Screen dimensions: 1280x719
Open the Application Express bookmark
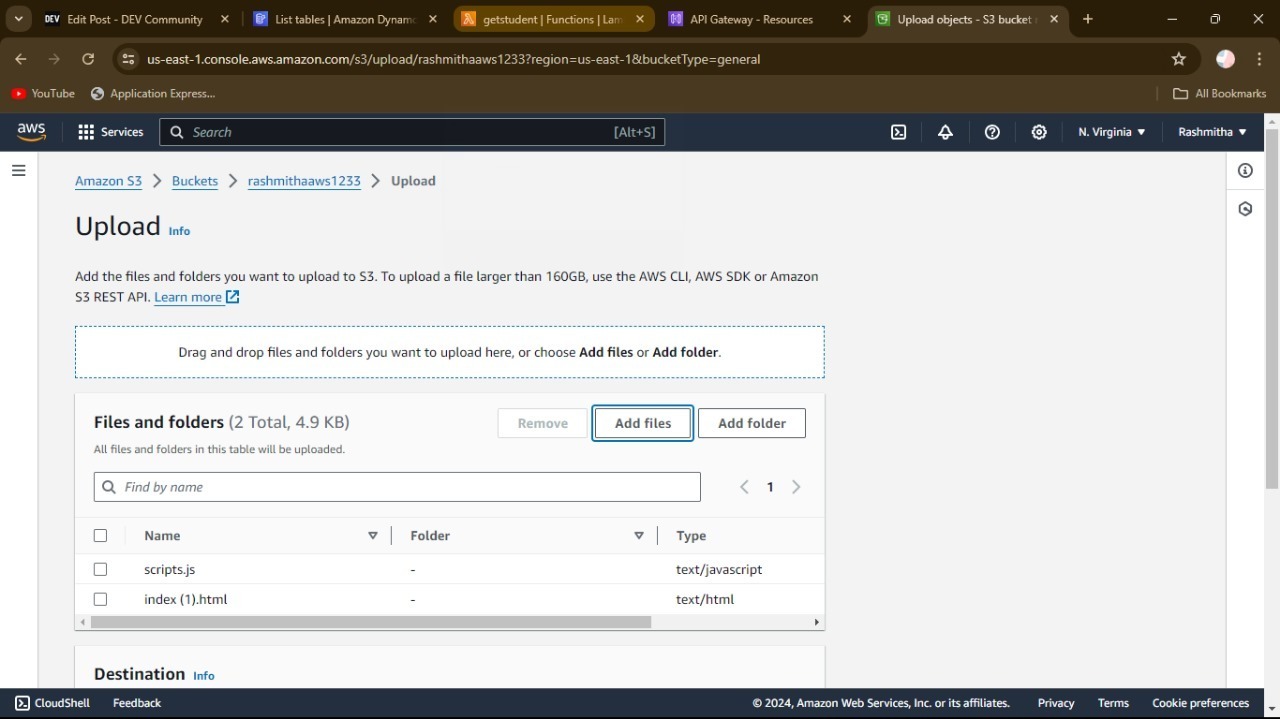tap(152, 93)
